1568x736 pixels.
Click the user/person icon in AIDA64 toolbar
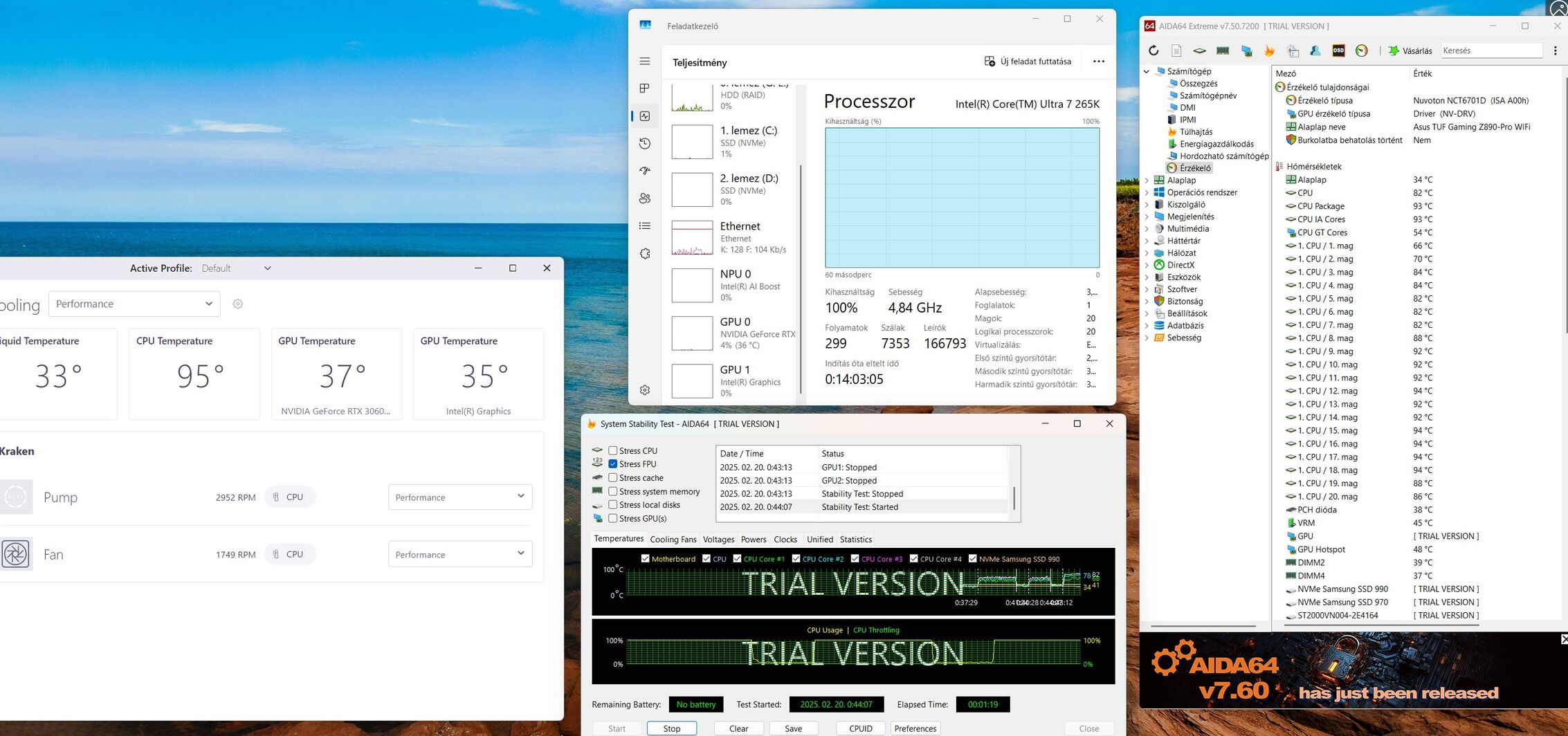click(x=1315, y=50)
